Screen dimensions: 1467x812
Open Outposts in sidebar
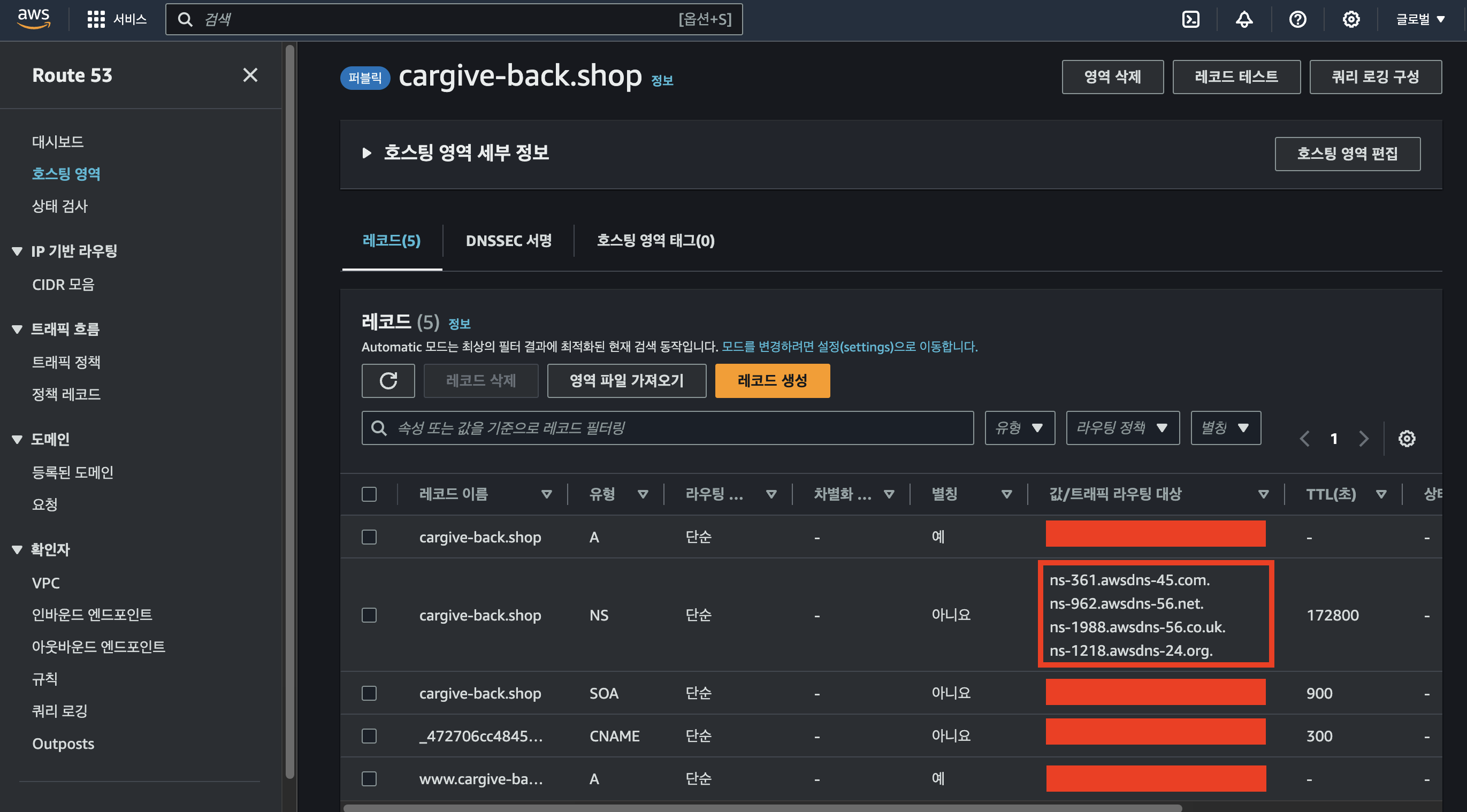(63, 743)
